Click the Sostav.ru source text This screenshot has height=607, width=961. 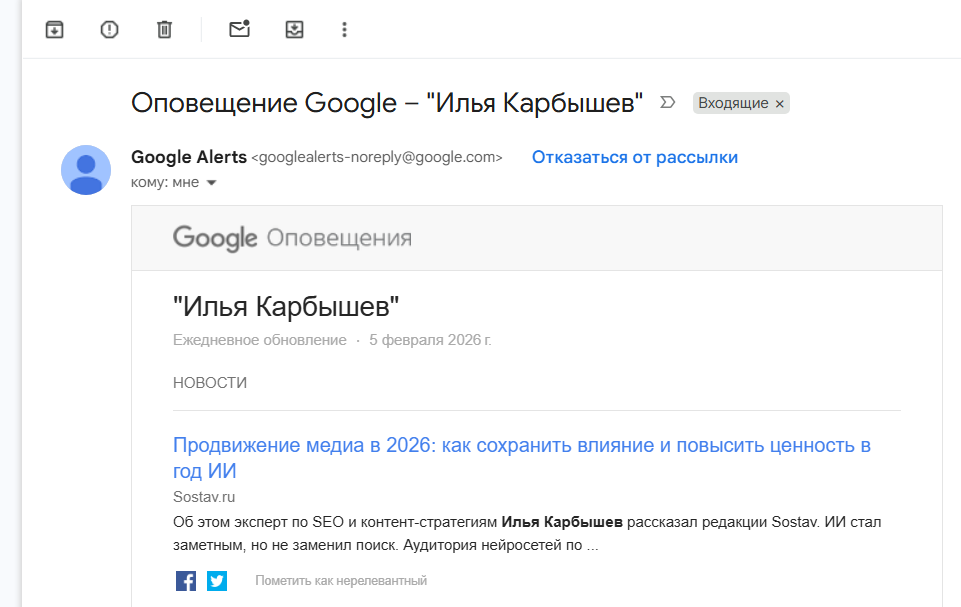point(203,497)
